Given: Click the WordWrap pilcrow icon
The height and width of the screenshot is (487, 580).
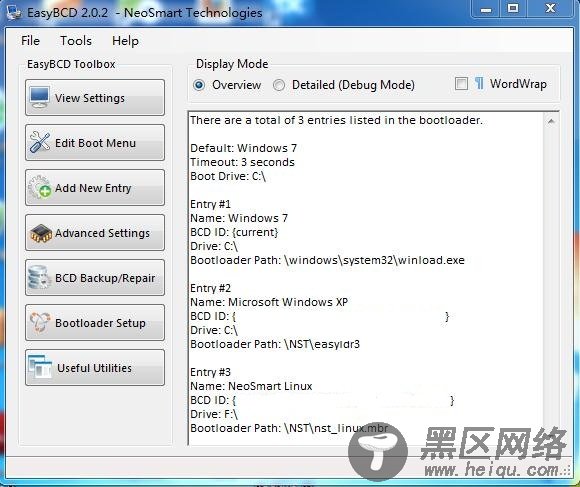Looking at the screenshot, I should (479, 84).
